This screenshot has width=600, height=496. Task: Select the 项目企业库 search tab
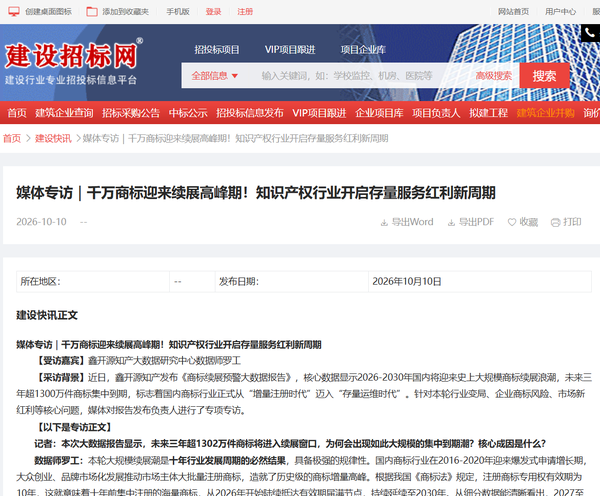point(363,49)
